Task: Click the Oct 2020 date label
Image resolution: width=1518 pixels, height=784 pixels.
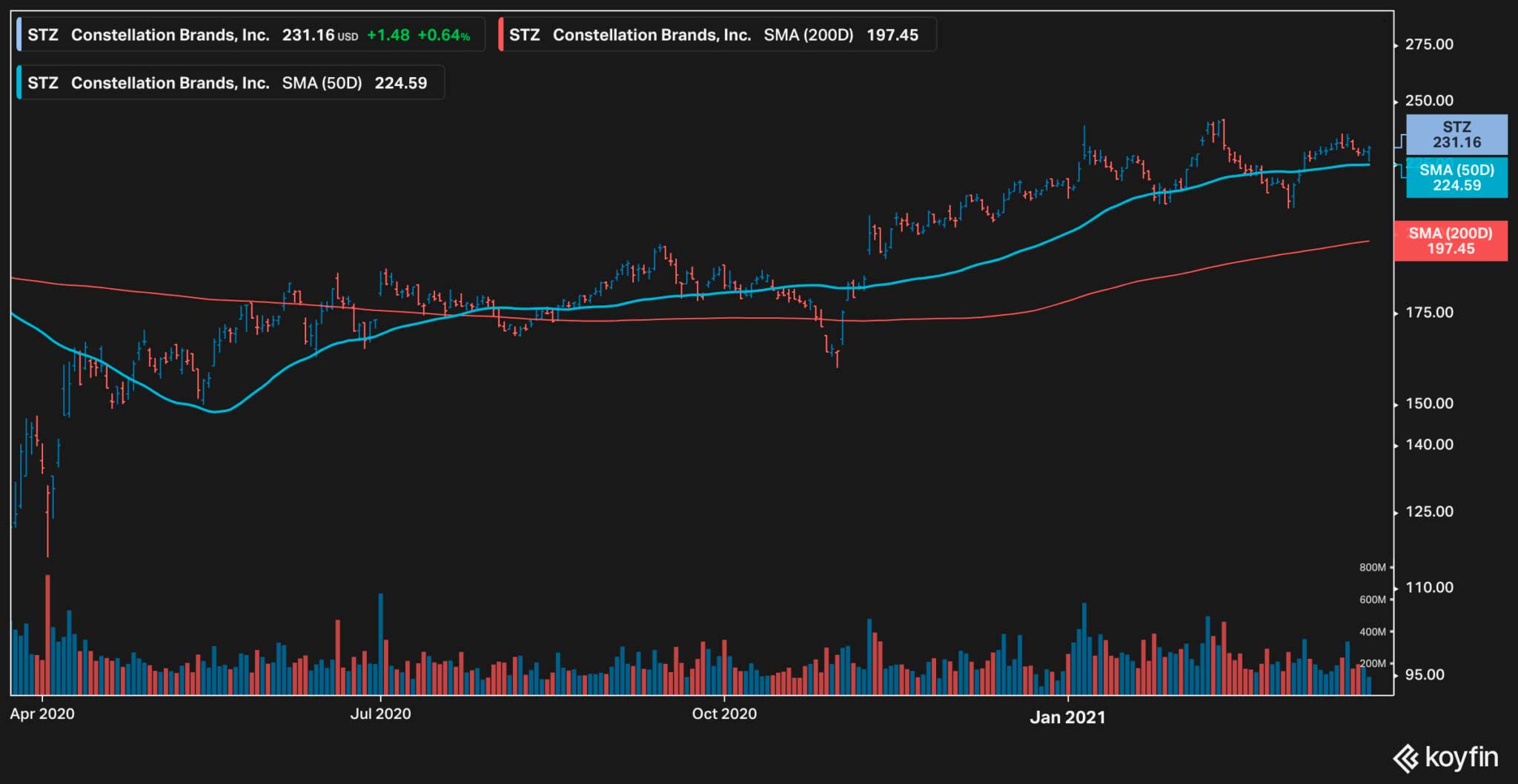Action: point(724,714)
